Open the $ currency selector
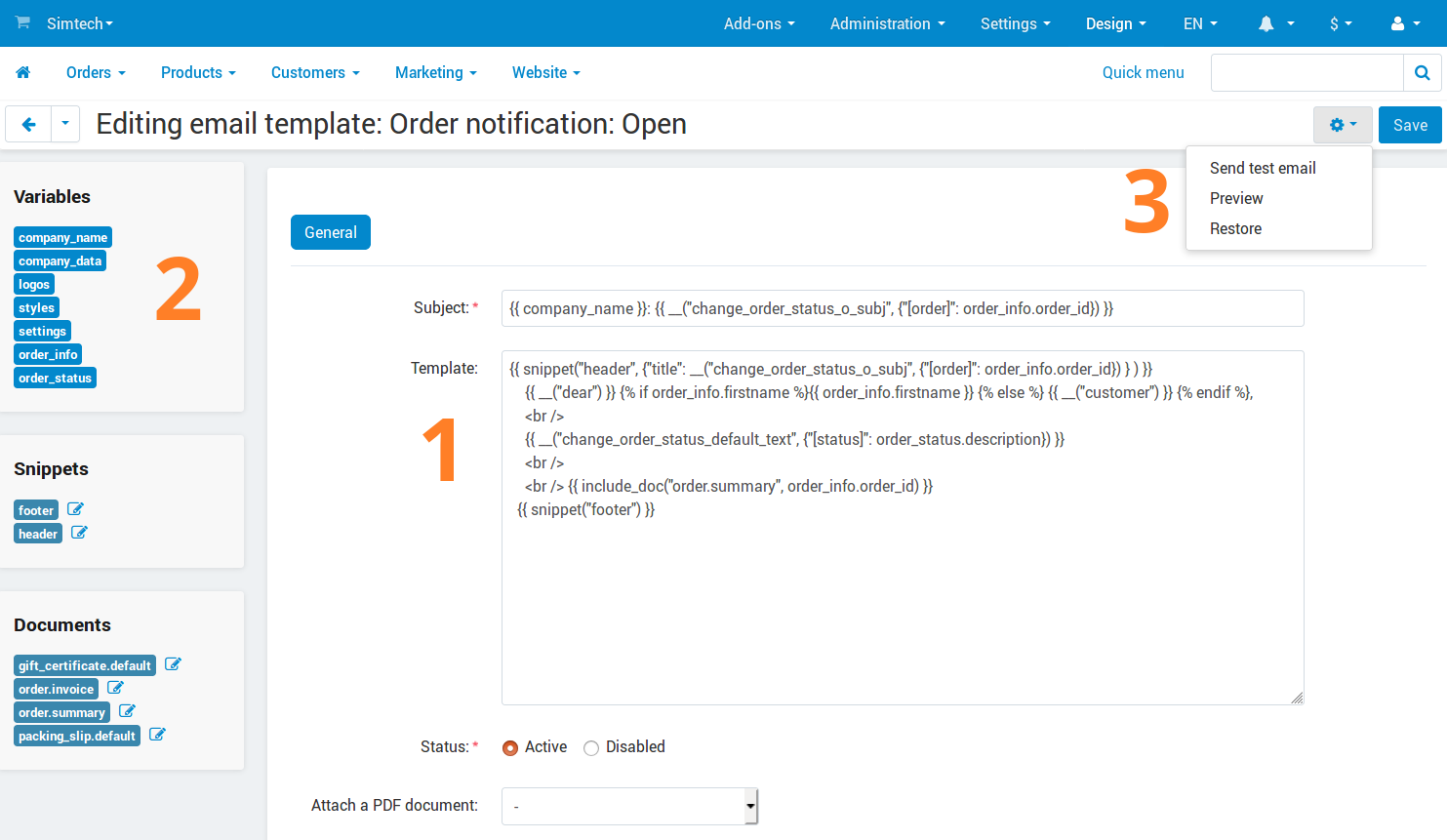1447x840 pixels. pos(1341,23)
